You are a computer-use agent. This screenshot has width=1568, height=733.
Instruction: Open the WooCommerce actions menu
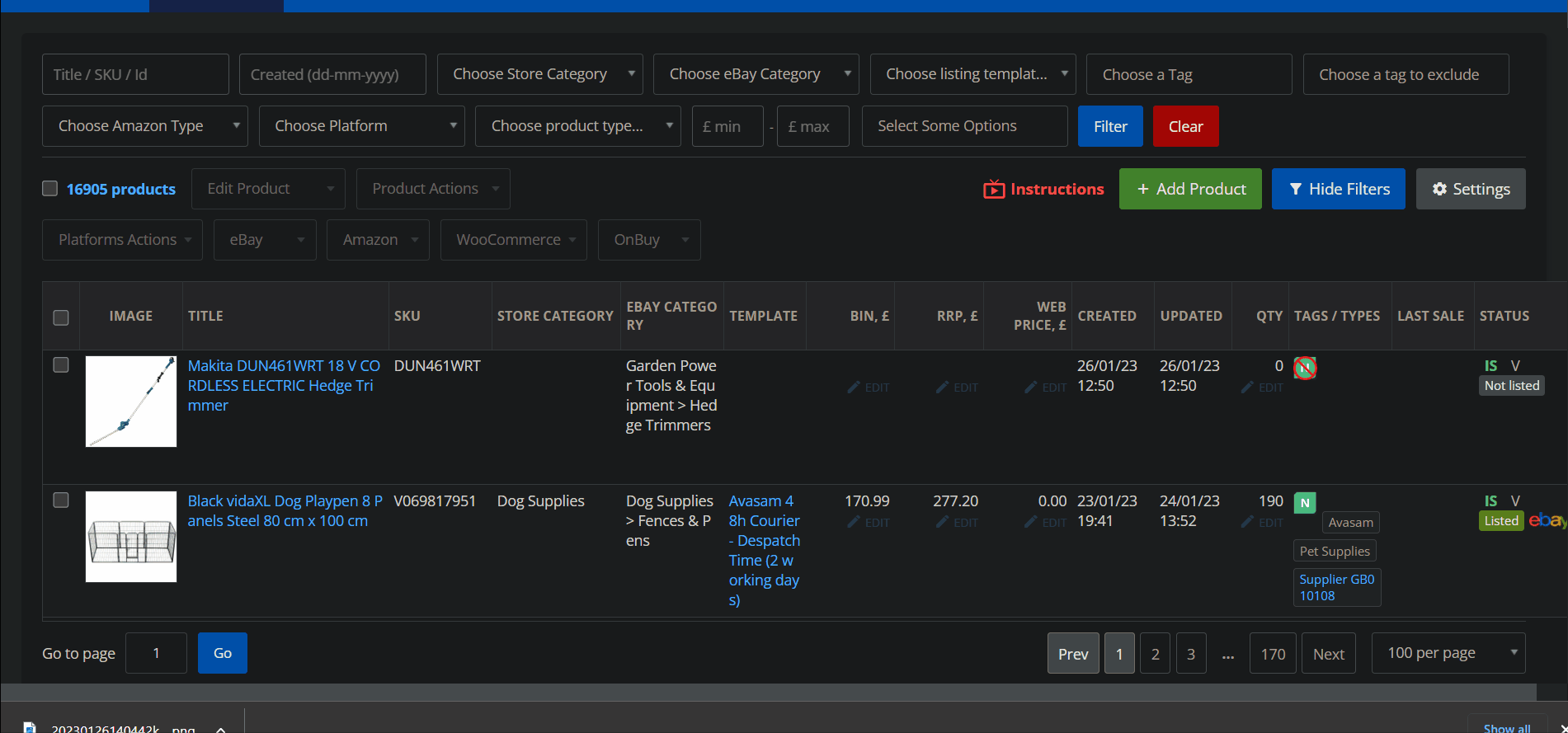[514, 240]
